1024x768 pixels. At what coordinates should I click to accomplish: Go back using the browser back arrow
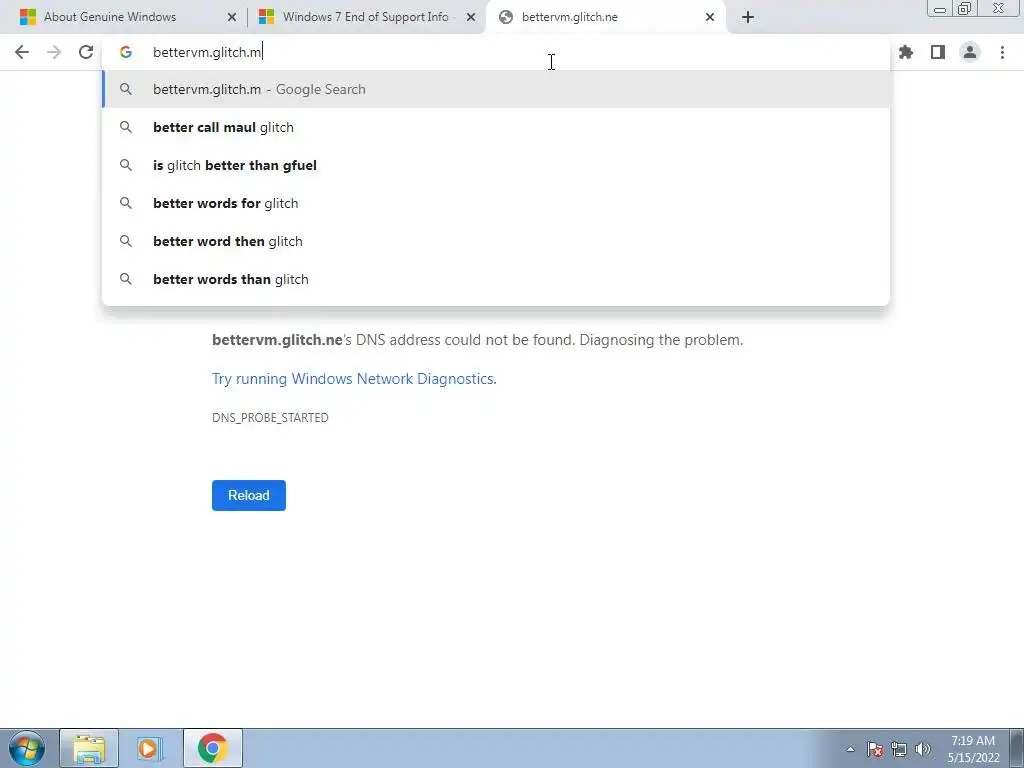point(22,52)
